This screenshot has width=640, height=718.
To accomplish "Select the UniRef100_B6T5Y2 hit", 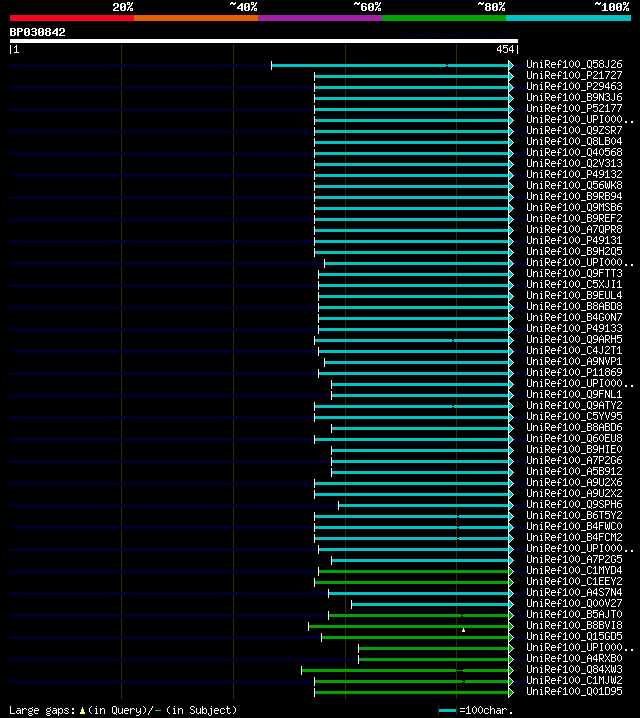I will coord(574,515).
